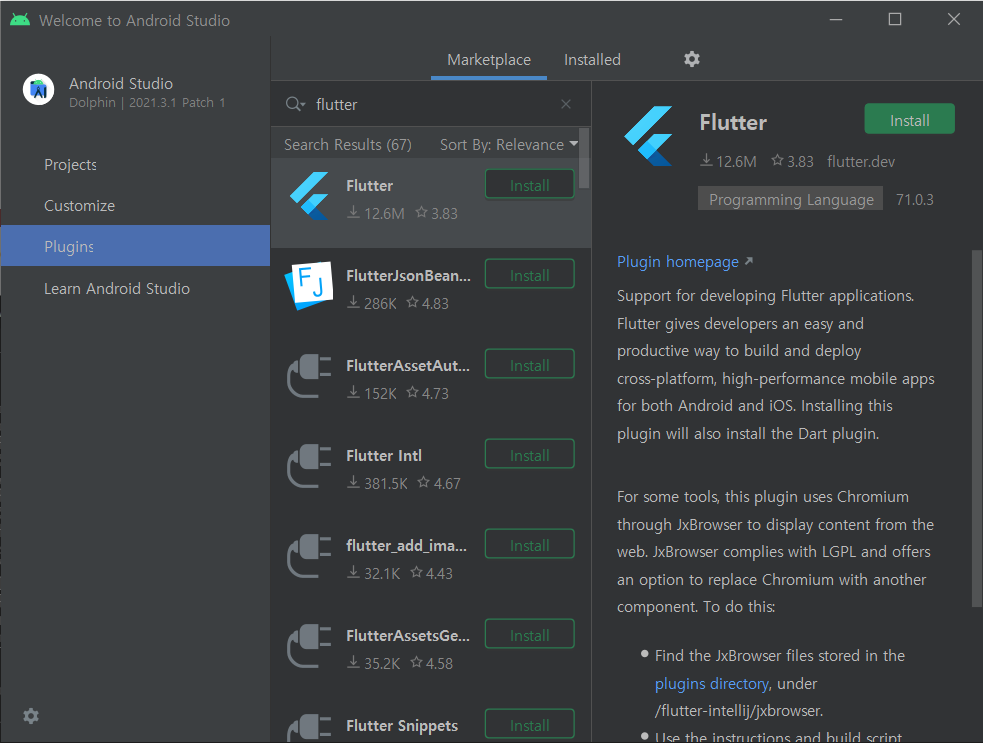This screenshot has width=983, height=743.
Task: Install the FlutterAssetAut plugin
Action: point(530,365)
